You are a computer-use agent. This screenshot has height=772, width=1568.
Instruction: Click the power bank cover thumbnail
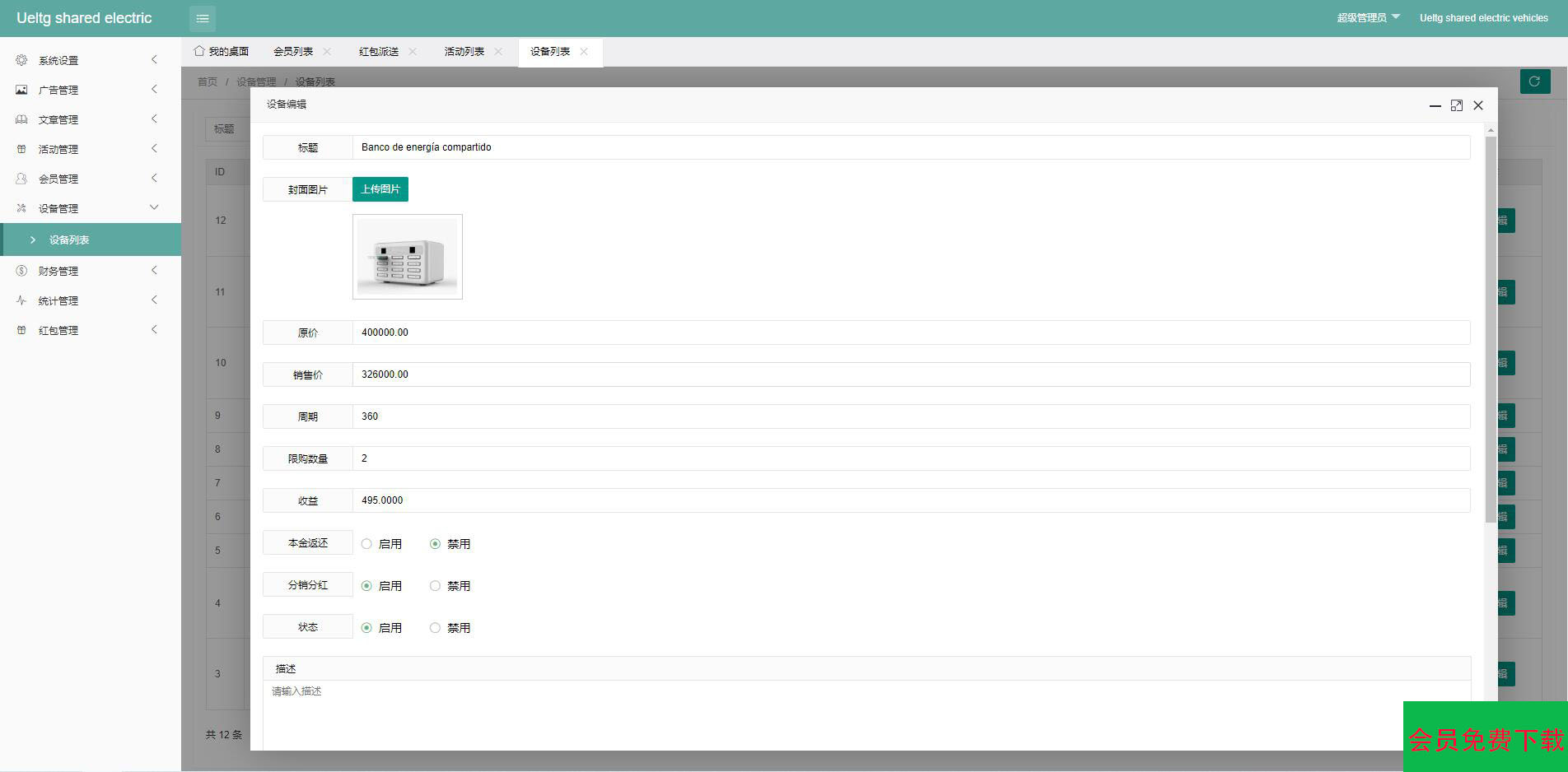pyautogui.click(x=408, y=257)
